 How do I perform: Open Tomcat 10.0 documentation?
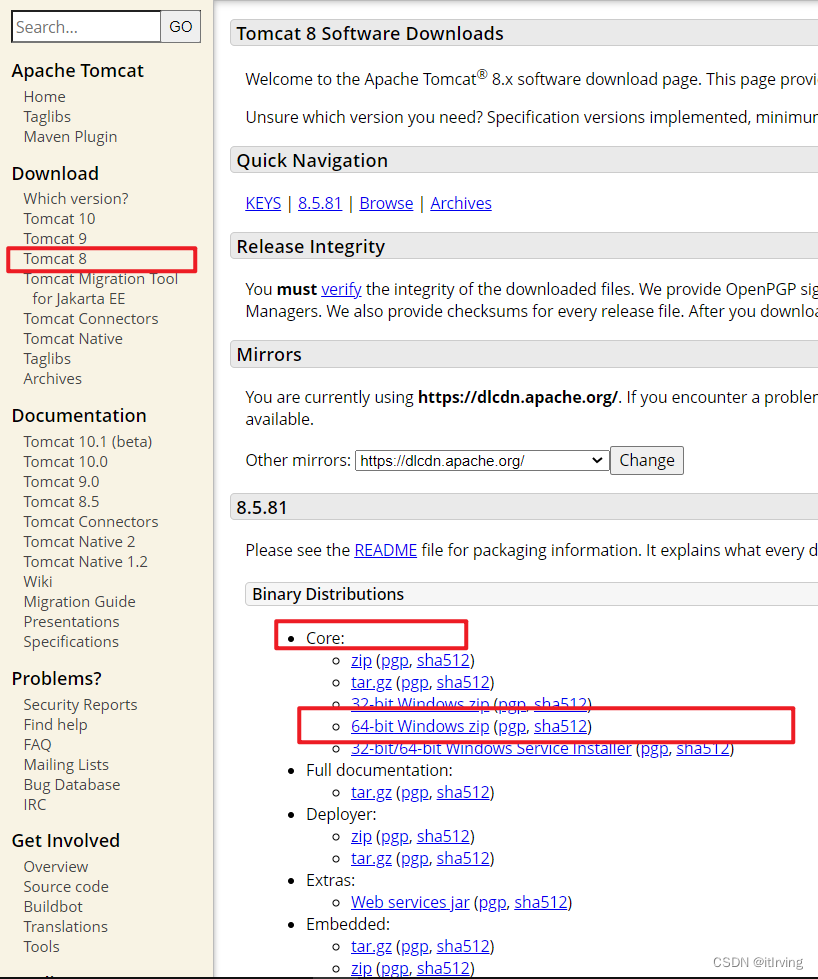point(66,461)
